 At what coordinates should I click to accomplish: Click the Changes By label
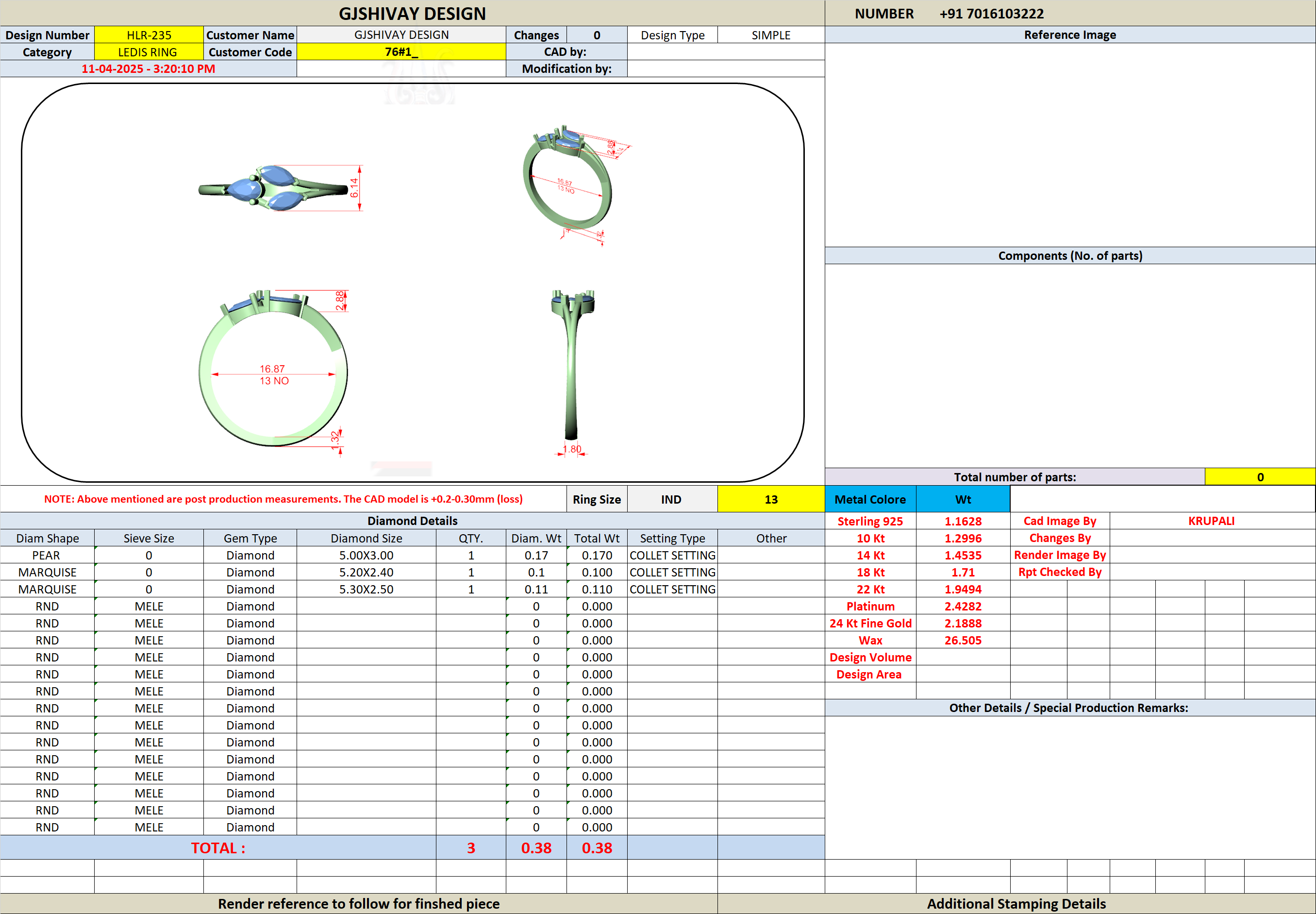point(1060,538)
